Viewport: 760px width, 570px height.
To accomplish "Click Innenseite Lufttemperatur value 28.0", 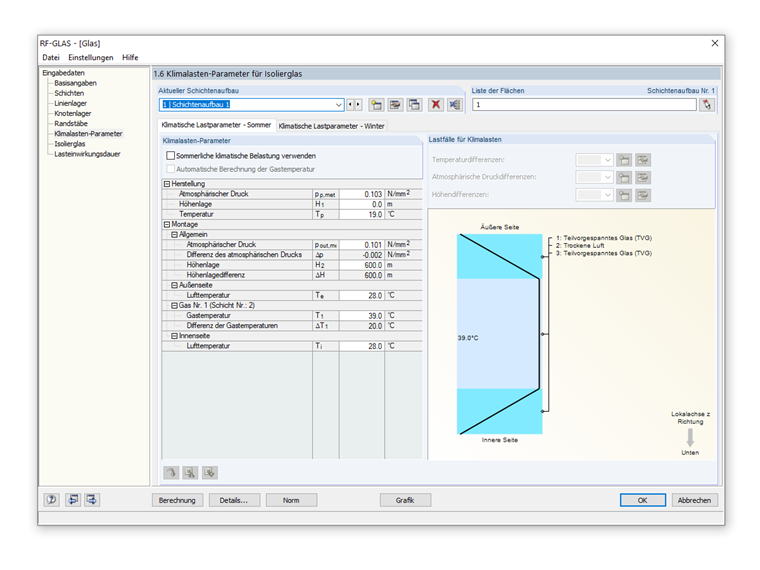I will coord(362,346).
